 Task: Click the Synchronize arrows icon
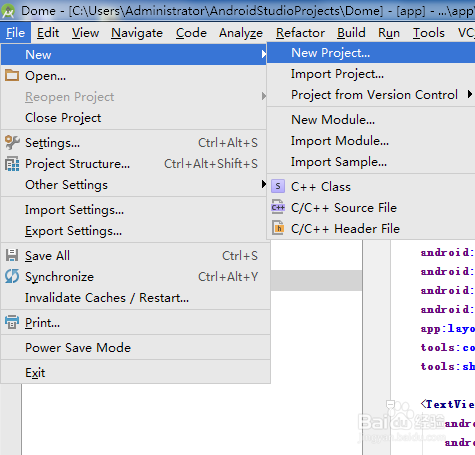point(12,276)
